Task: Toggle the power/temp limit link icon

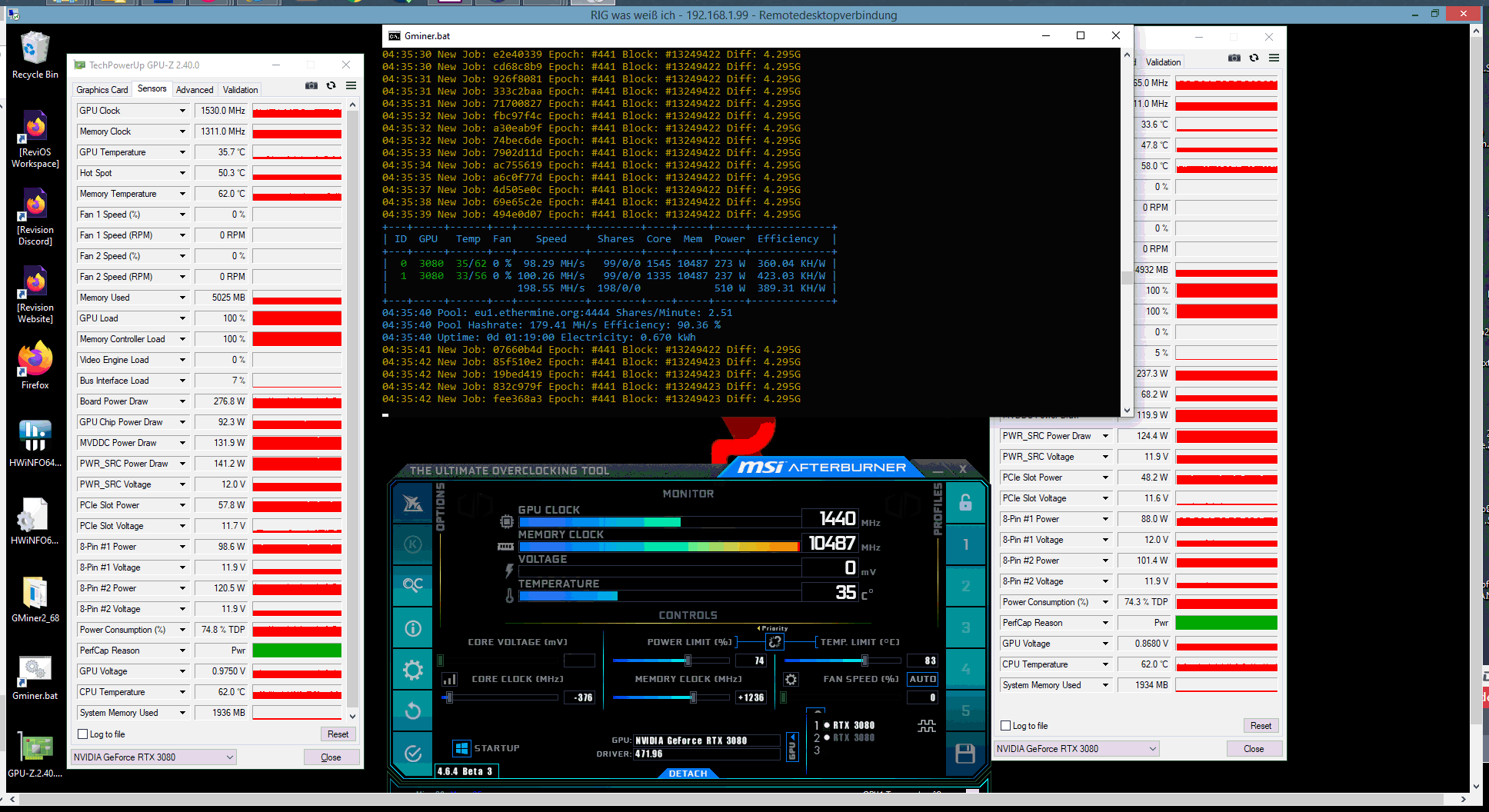Action: point(775,641)
